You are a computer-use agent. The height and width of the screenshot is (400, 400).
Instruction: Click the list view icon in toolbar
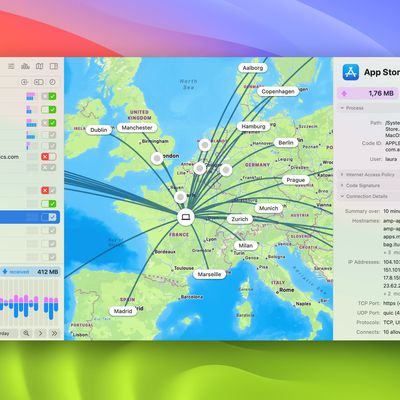(x=11, y=66)
